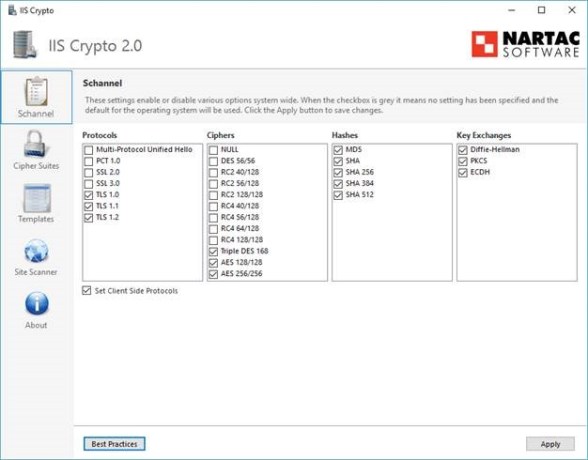This screenshot has height=460, width=588.
Task: Click the Key Exchanges list heading
Action: click(484, 135)
